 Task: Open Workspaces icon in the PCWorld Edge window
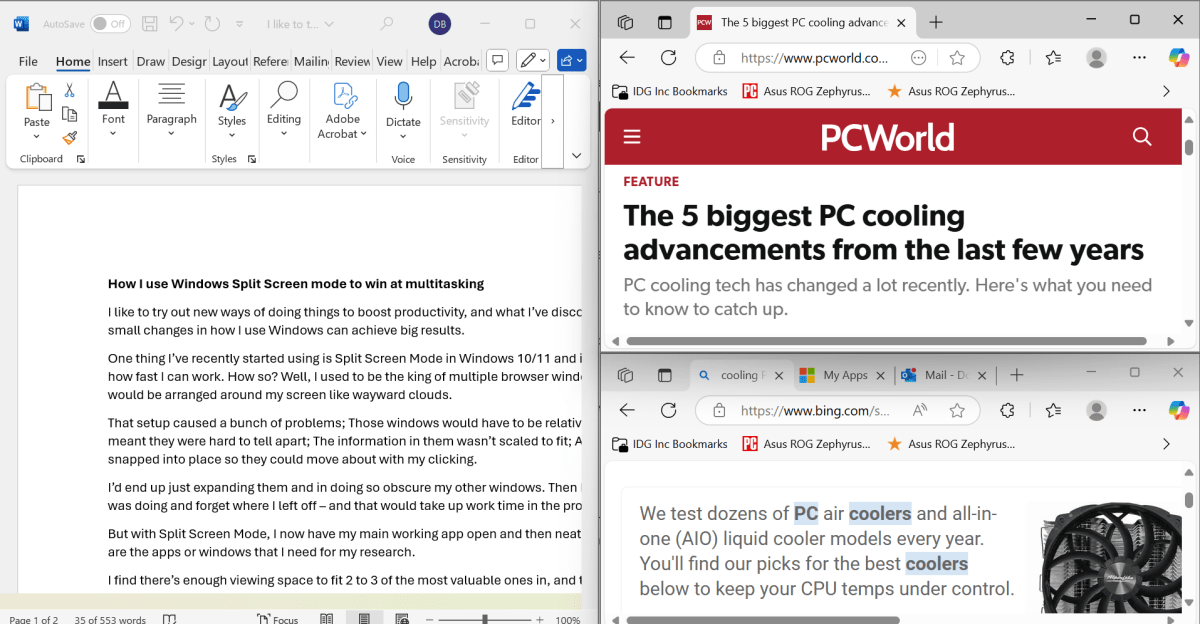pyautogui.click(x=625, y=22)
